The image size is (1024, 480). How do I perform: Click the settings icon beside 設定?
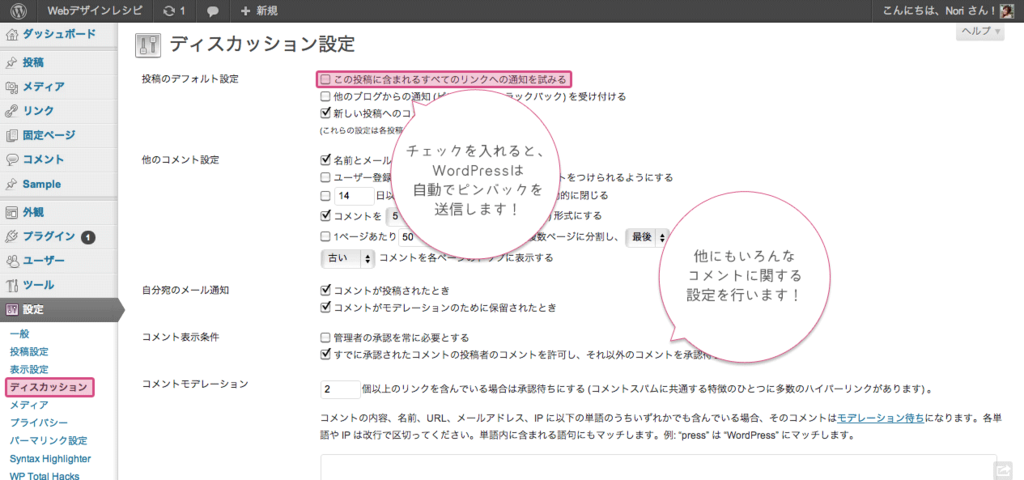pos(12,310)
